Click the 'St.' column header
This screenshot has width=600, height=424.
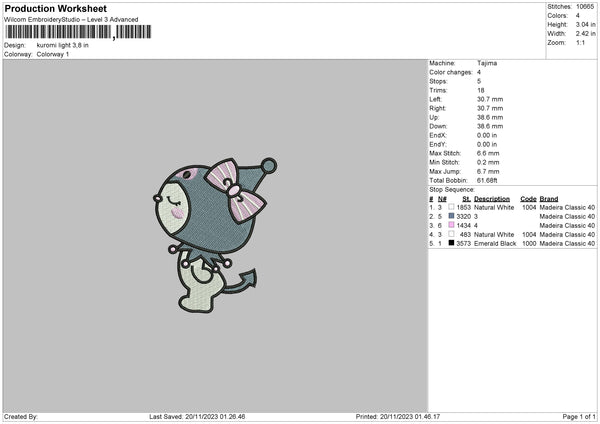[466, 199]
